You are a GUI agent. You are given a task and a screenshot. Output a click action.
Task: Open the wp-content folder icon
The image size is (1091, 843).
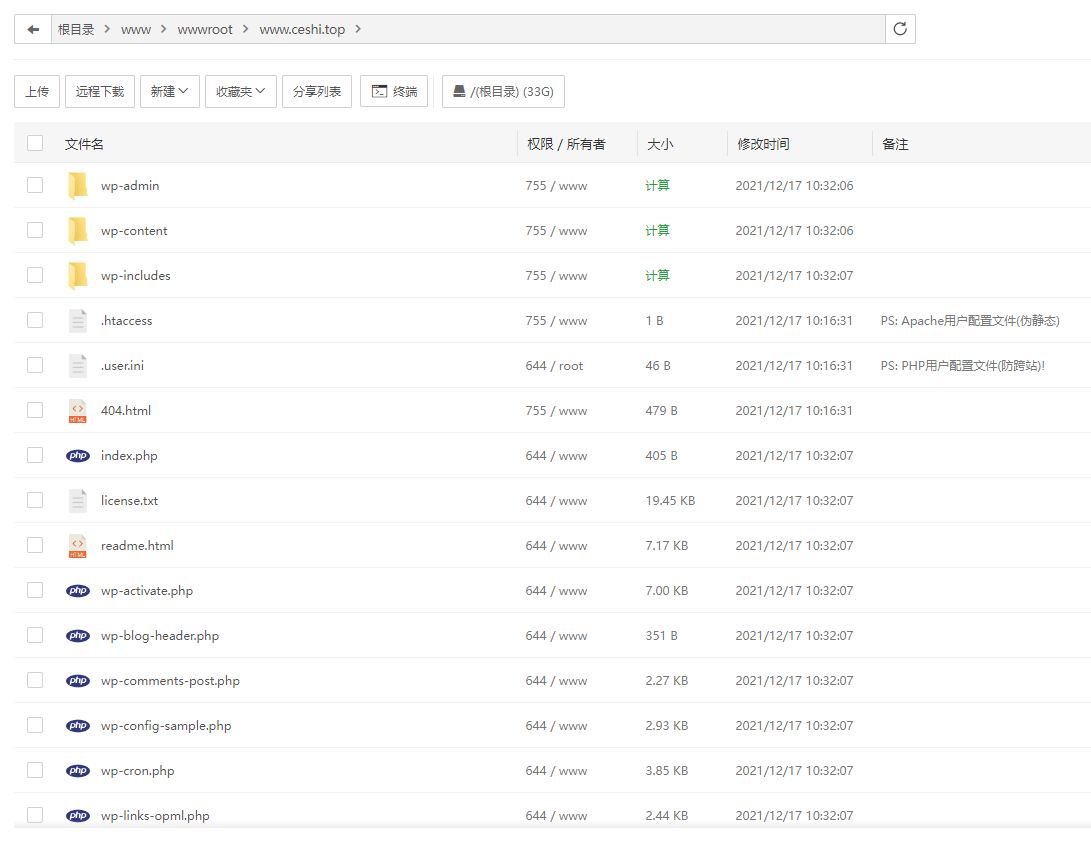(78, 231)
